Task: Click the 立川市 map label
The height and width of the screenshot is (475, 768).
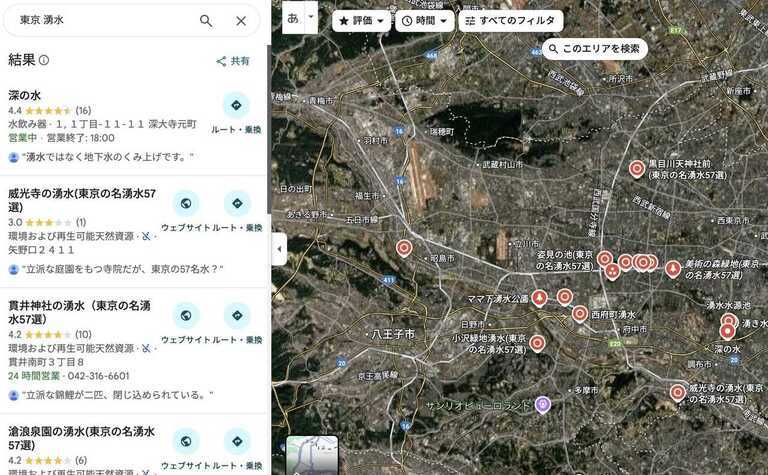Action: point(527,243)
